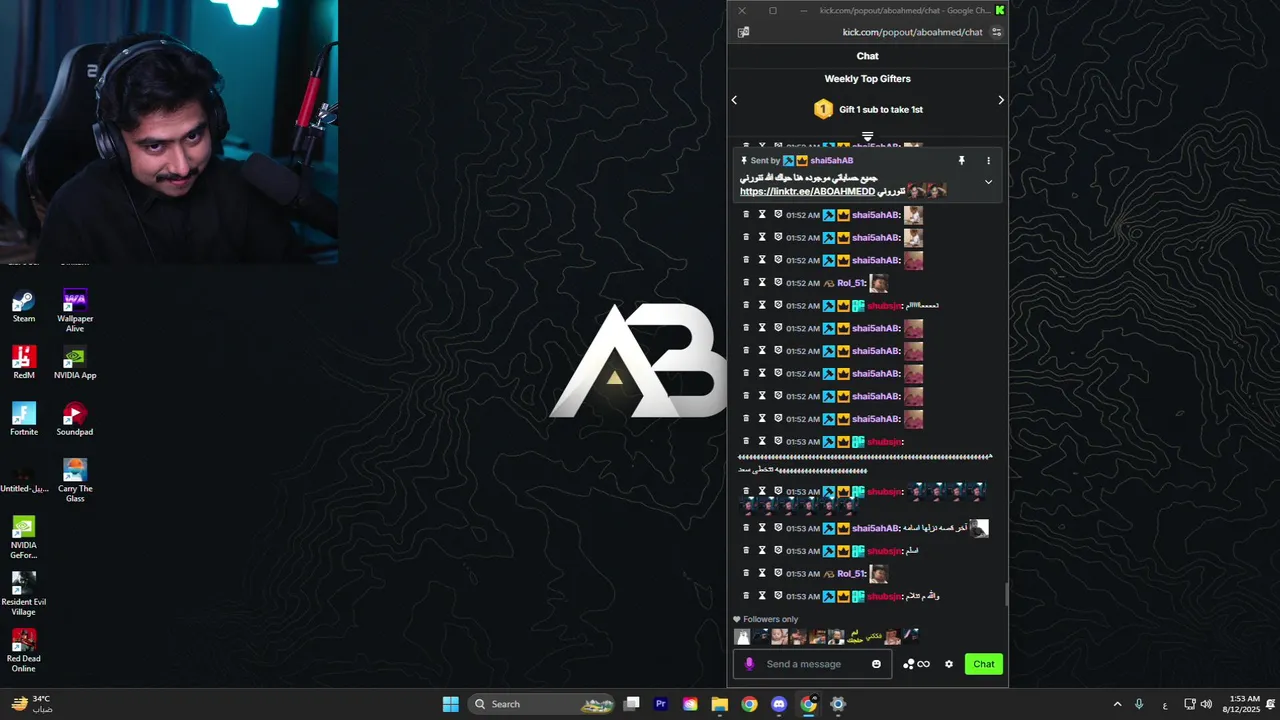Open Red Dead Online desktop shortcut
The width and height of the screenshot is (1280, 720).
click(24, 650)
